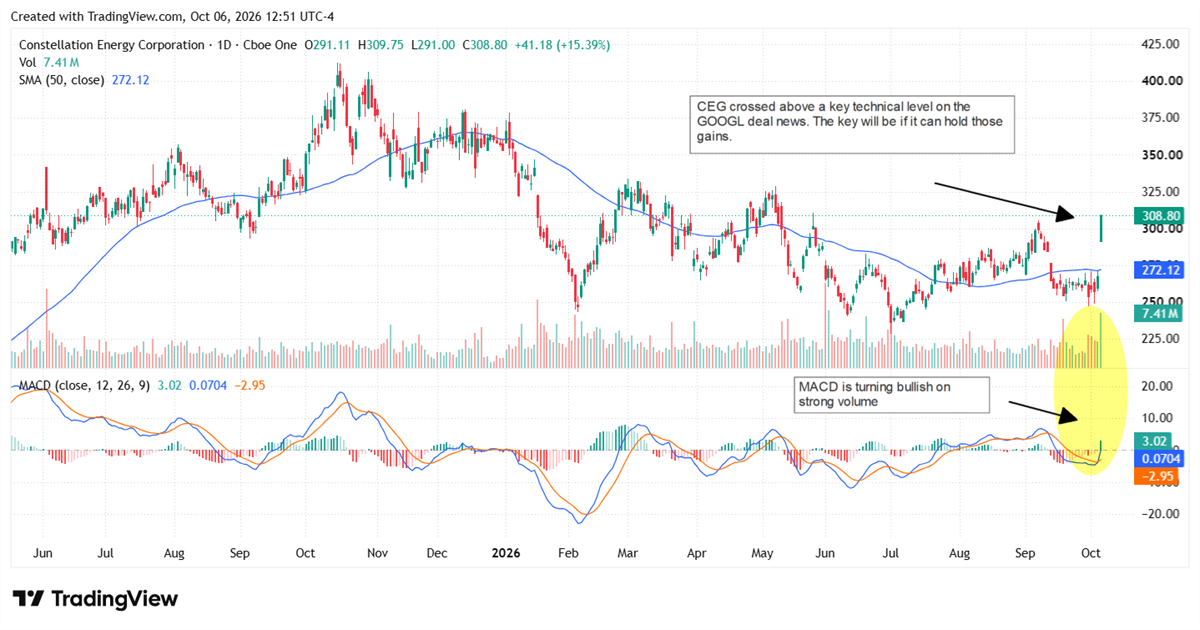
Task: Click the May label on time axis
Action: pyautogui.click(x=762, y=552)
